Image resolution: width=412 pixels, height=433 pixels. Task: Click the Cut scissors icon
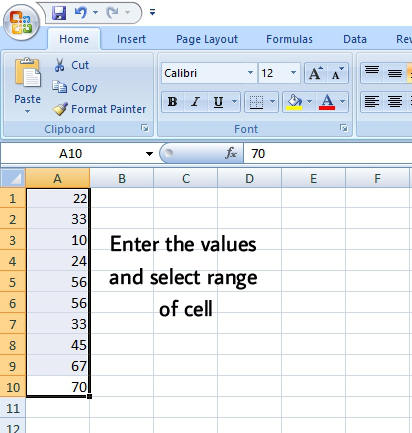pos(59,65)
